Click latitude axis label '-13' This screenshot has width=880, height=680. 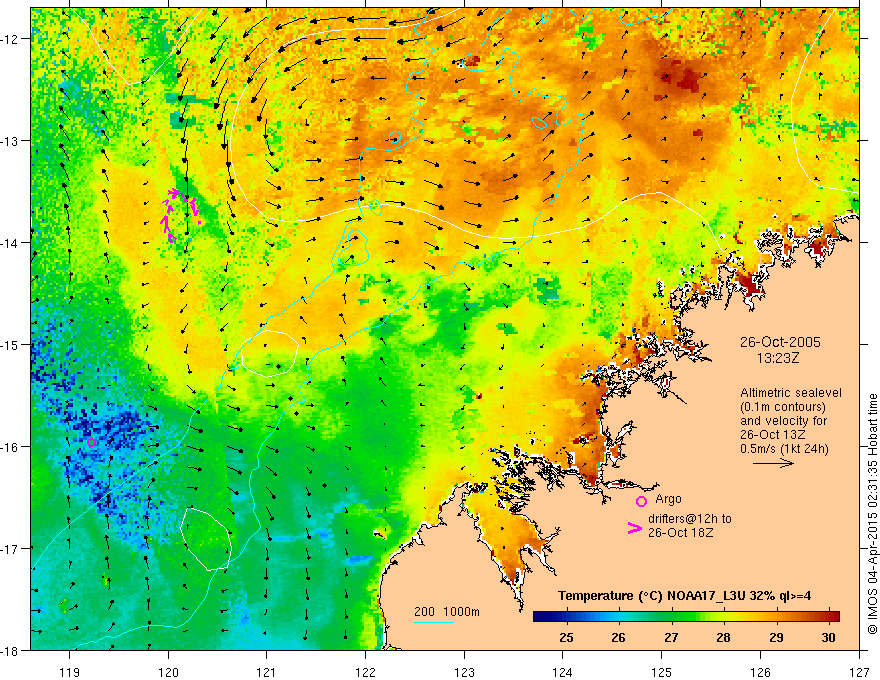(x=10, y=141)
